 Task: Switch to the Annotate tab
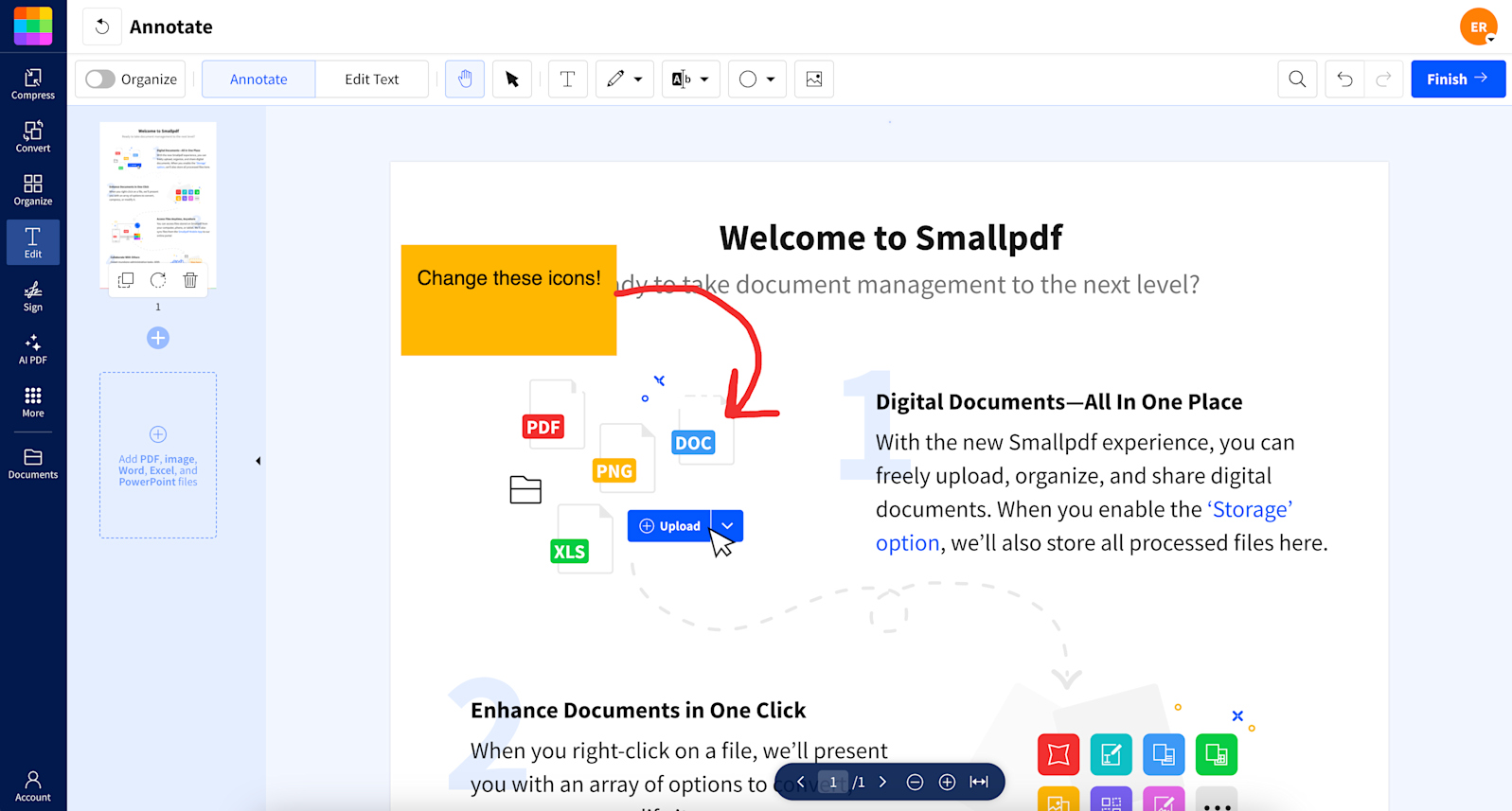[x=258, y=79]
